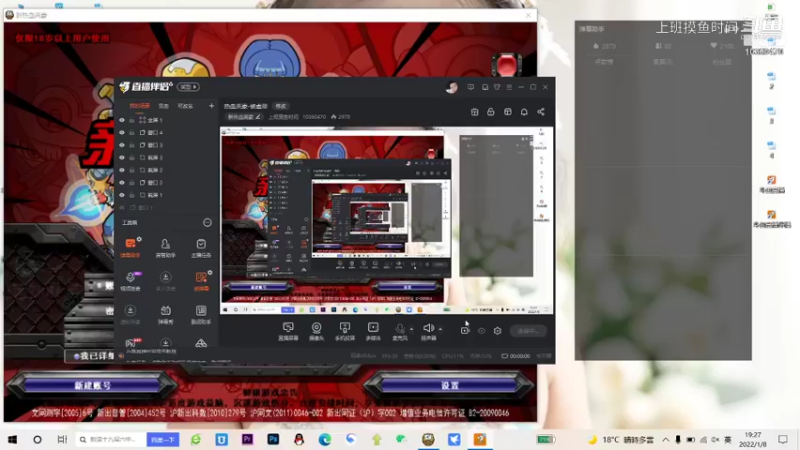Hide the 窗口 4 source with eye icon

point(122,133)
